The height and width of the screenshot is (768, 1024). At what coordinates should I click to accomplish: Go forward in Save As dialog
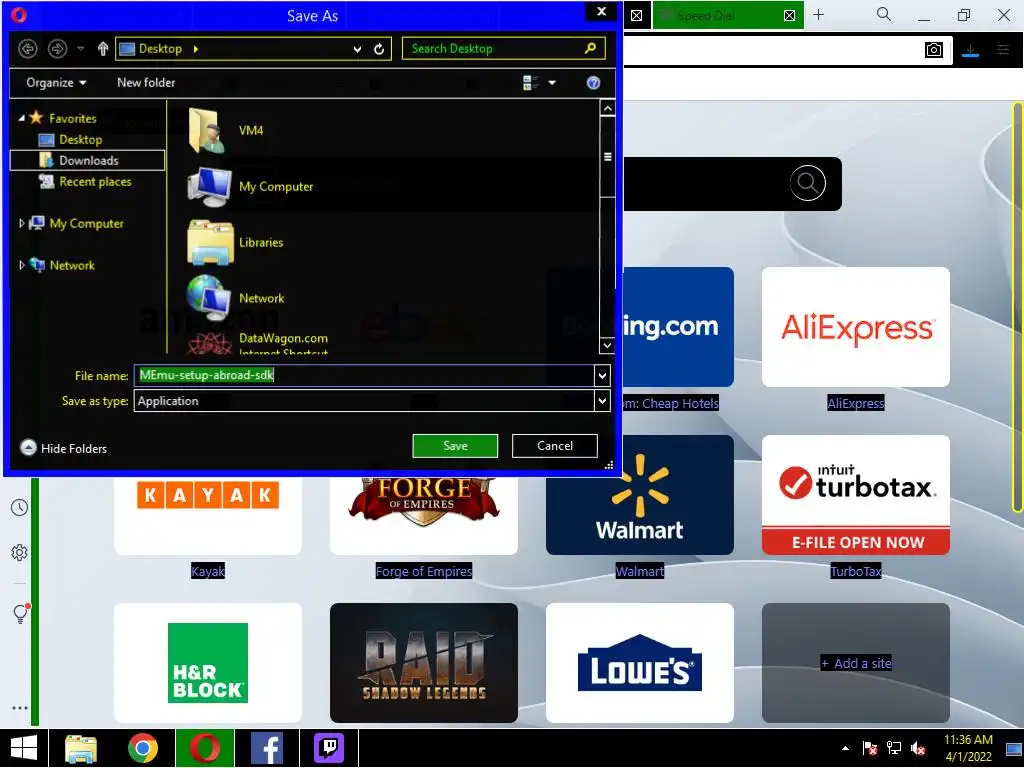point(57,48)
